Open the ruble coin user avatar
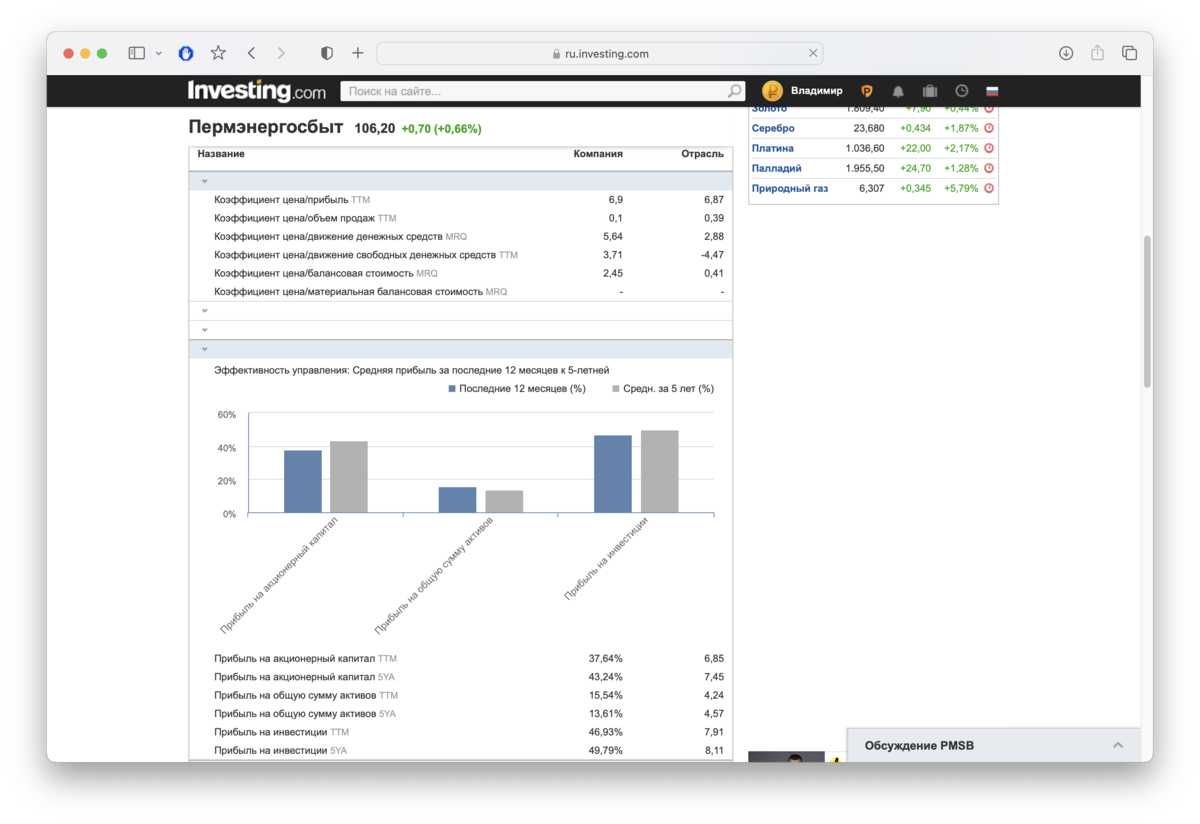The image size is (1200, 824). [x=772, y=91]
